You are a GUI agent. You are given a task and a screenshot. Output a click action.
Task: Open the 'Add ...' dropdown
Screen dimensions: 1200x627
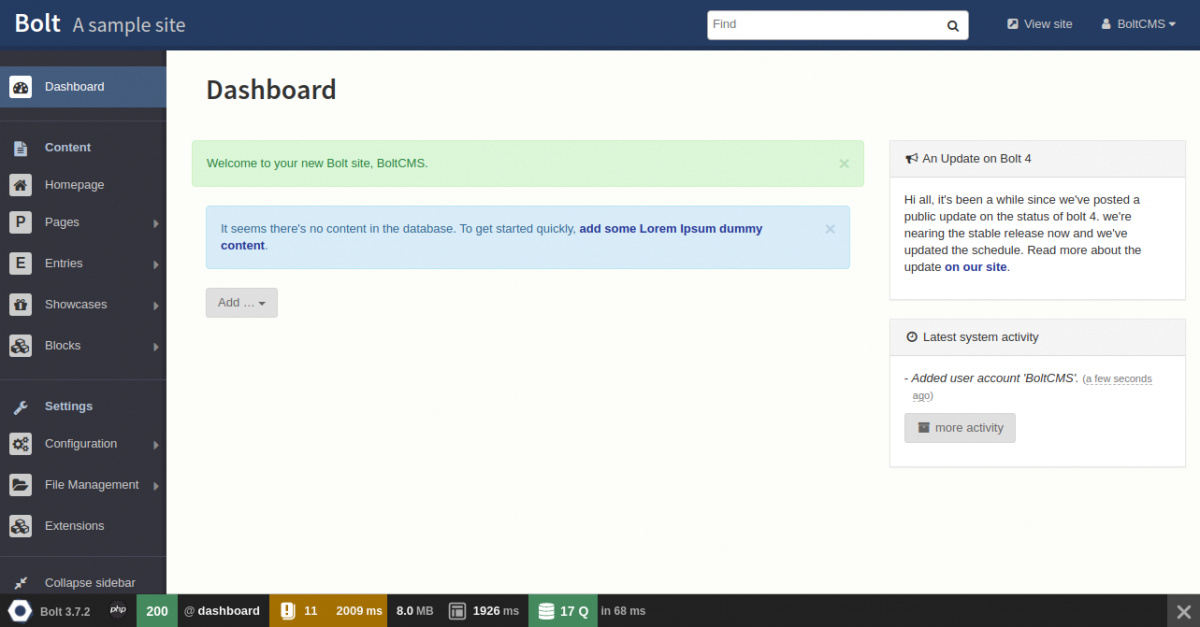click(241, 302)
